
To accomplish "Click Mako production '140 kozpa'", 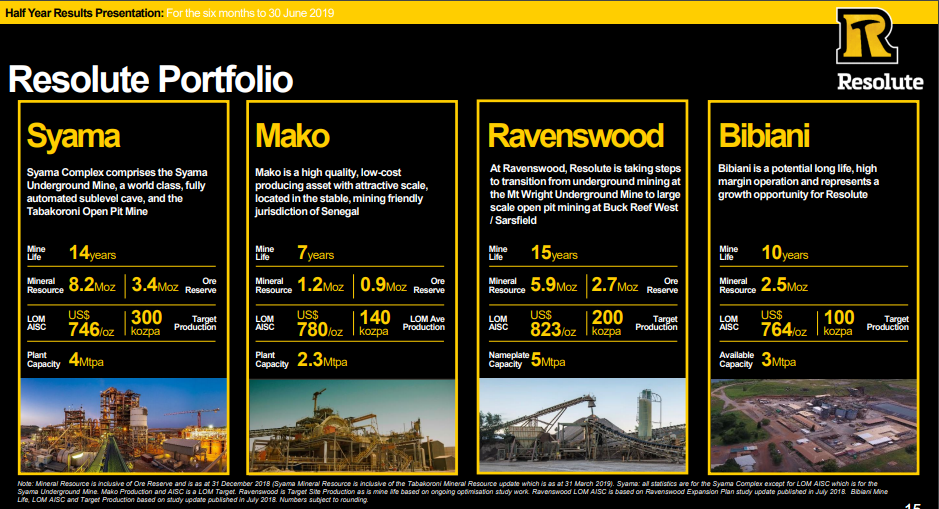I will 375,322.
